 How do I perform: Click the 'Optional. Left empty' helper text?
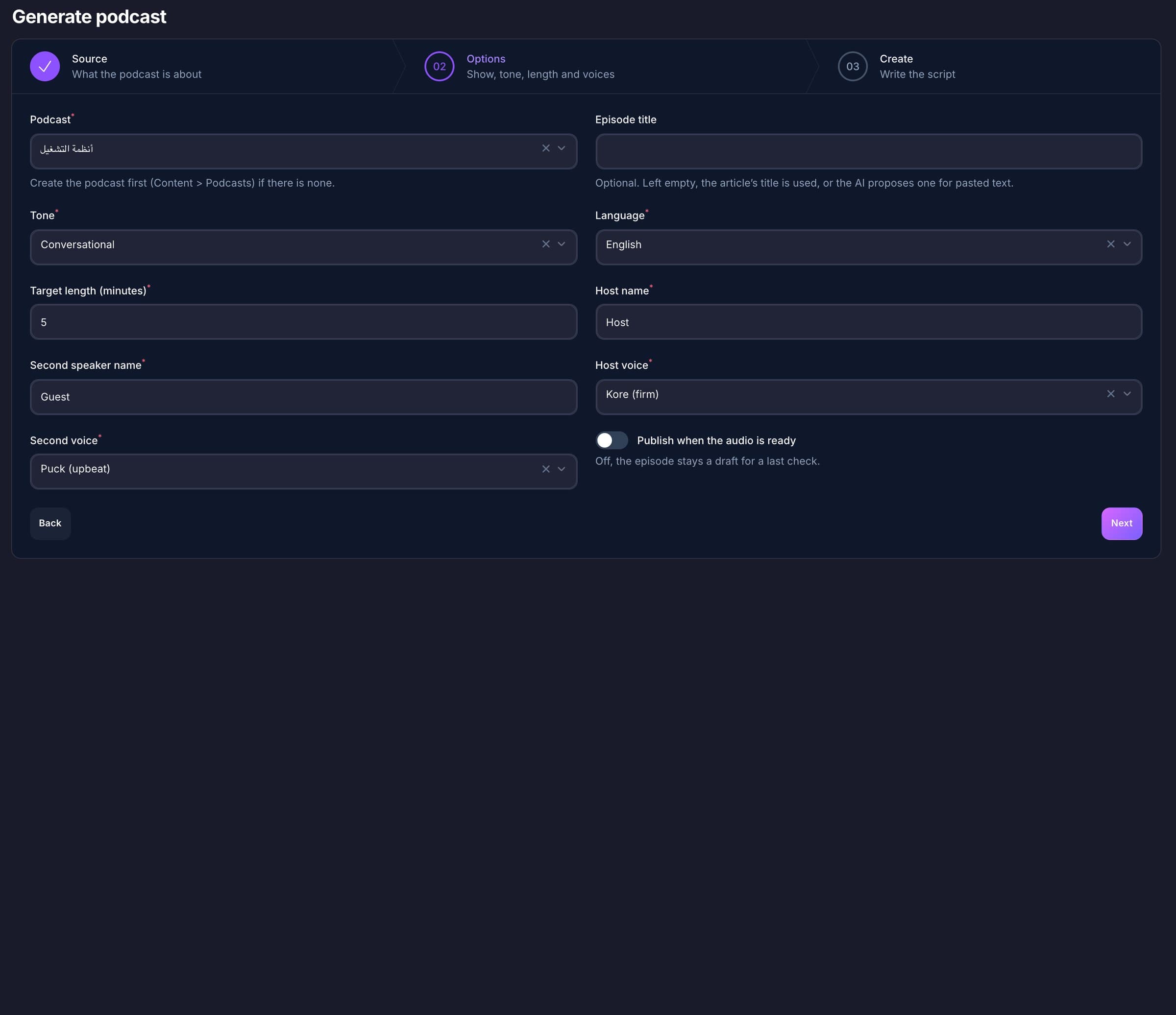pos(804,183)
